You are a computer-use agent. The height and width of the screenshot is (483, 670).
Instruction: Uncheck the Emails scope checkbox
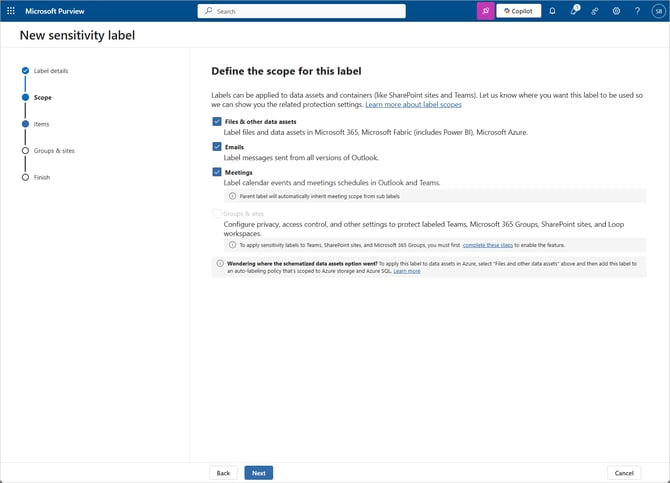[217, 147]
